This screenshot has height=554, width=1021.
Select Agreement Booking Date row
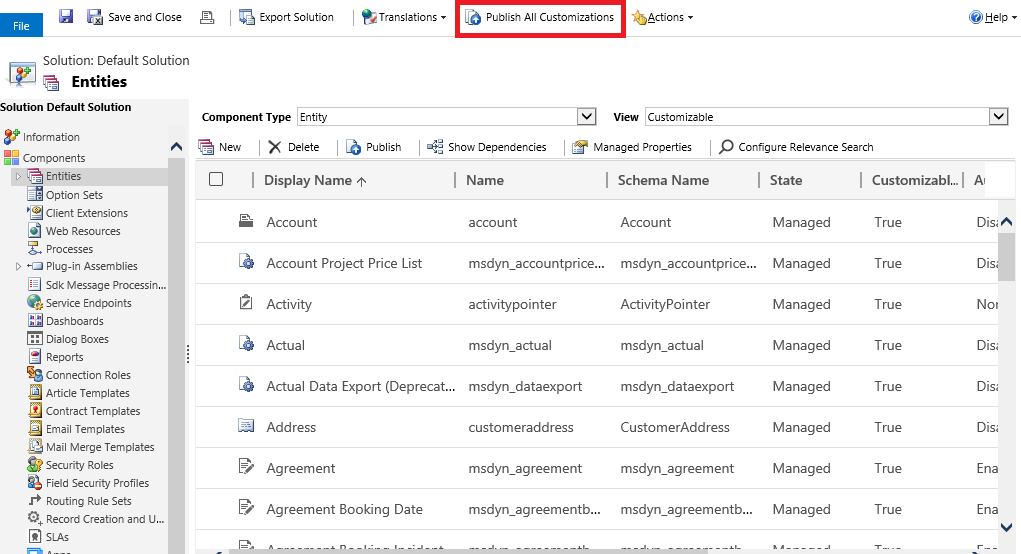click(x=597, y=509)
